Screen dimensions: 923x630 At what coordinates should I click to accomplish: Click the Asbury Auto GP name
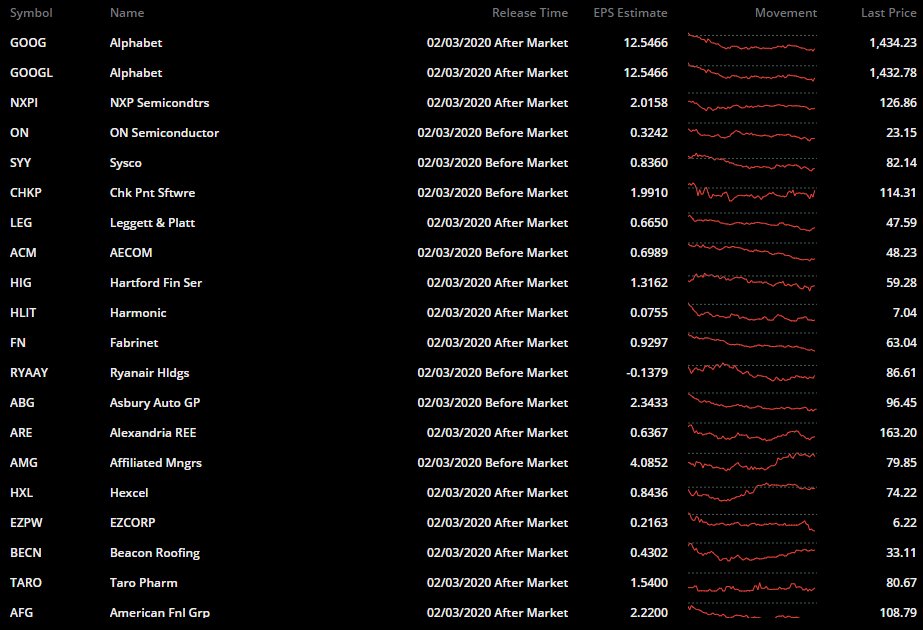155,403
